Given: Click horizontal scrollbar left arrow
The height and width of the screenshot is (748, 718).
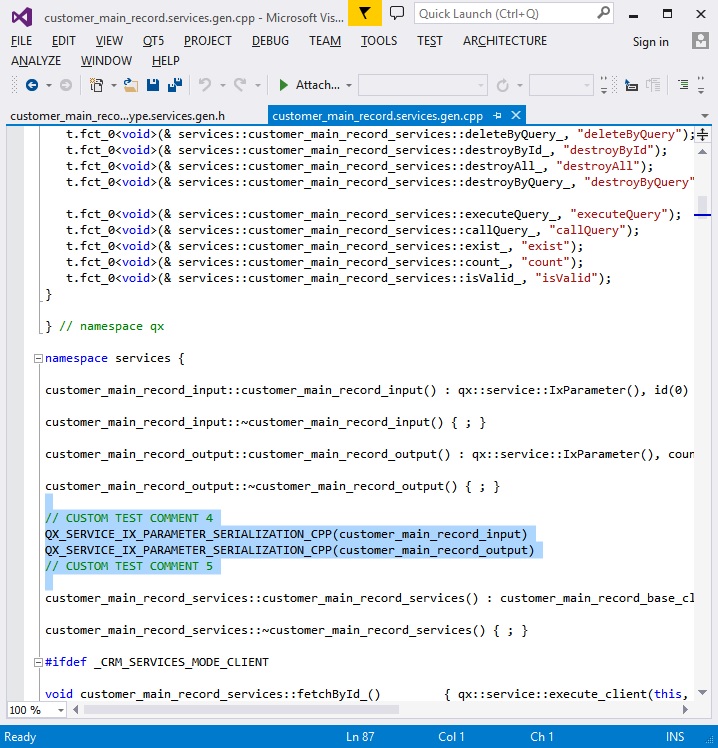Looking at the screenshot, I should coord(76,710).
